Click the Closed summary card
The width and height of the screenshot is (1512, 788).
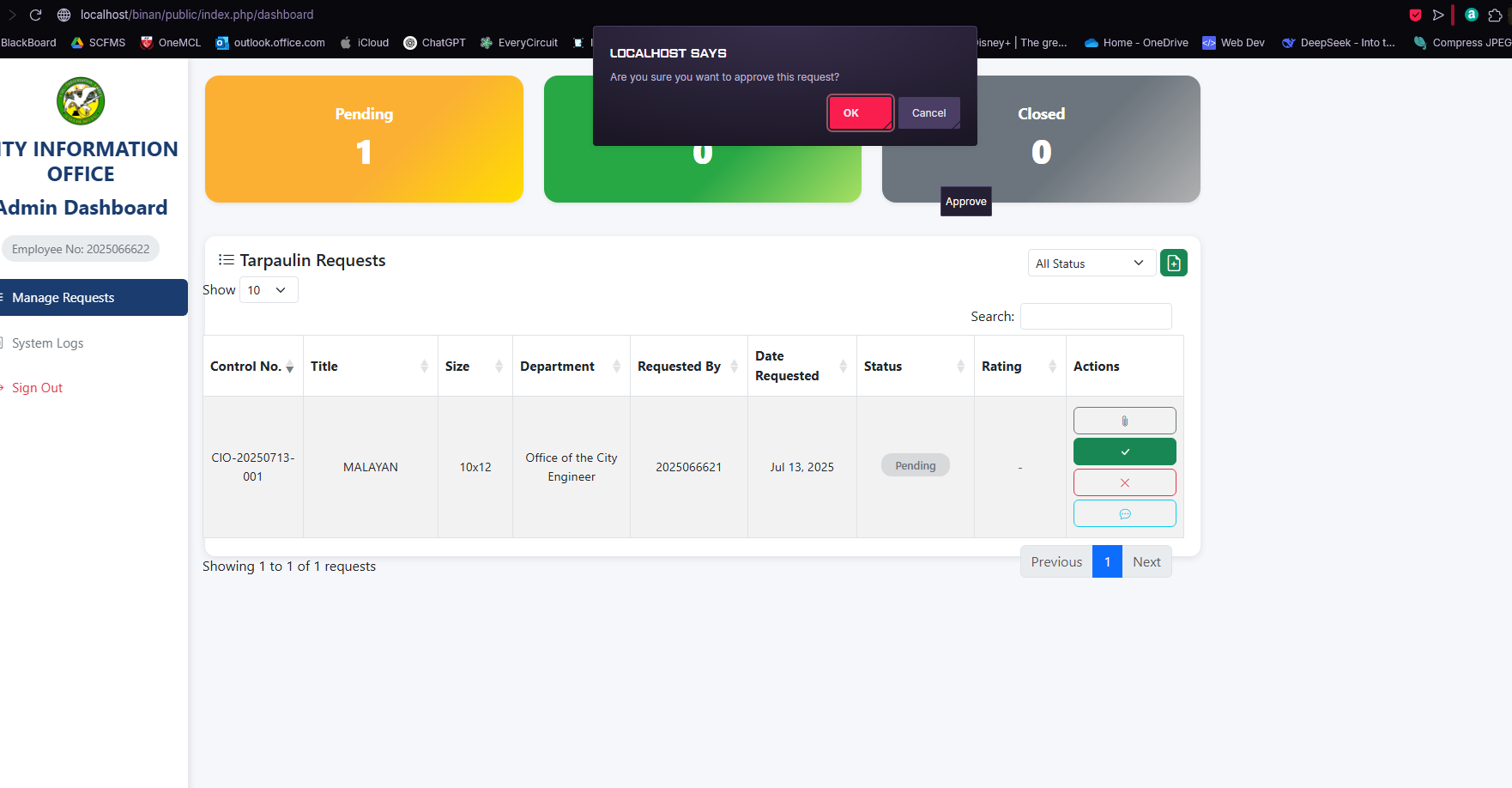point(1041,139)
